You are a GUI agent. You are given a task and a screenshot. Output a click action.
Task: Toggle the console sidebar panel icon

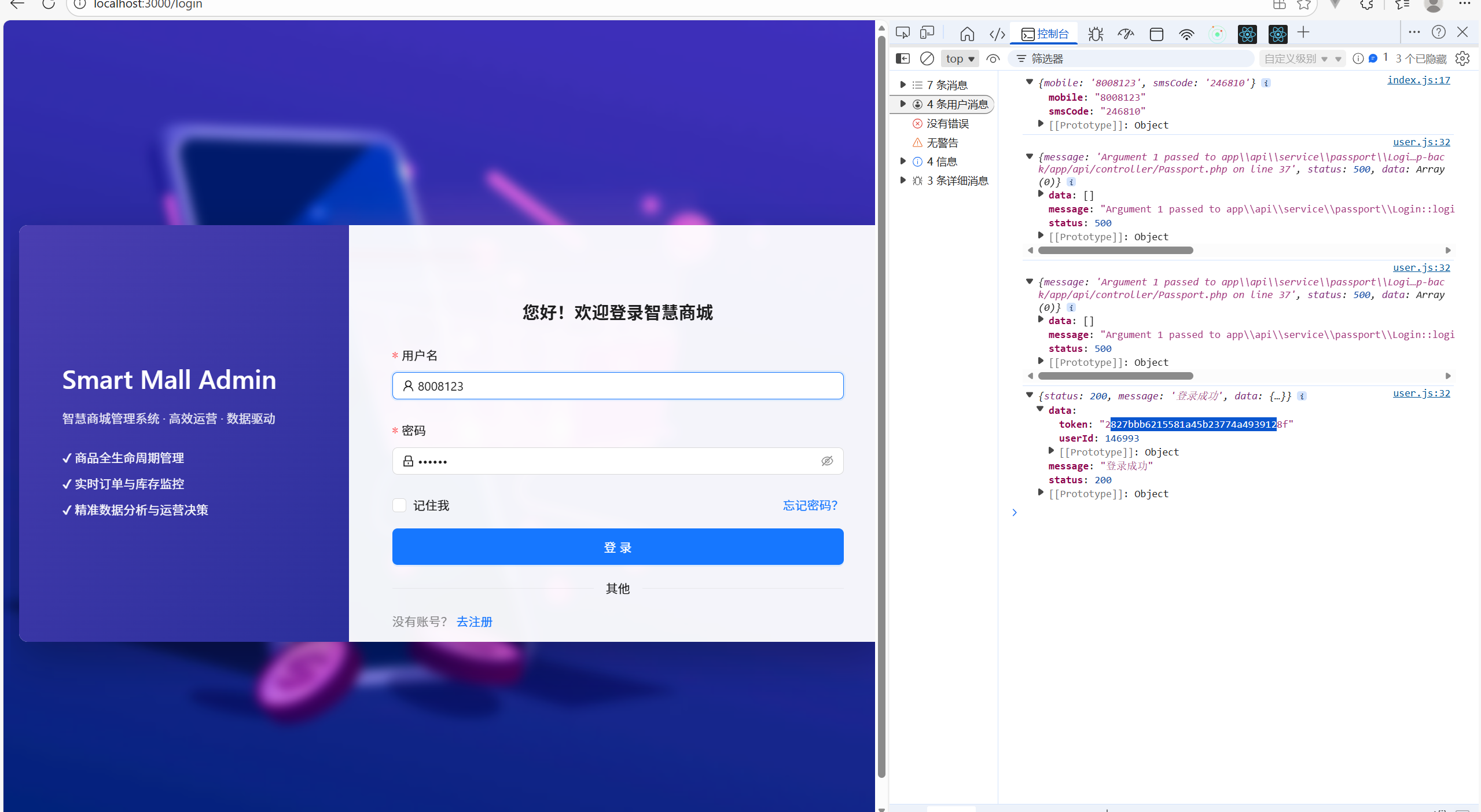tap(902, 58)
